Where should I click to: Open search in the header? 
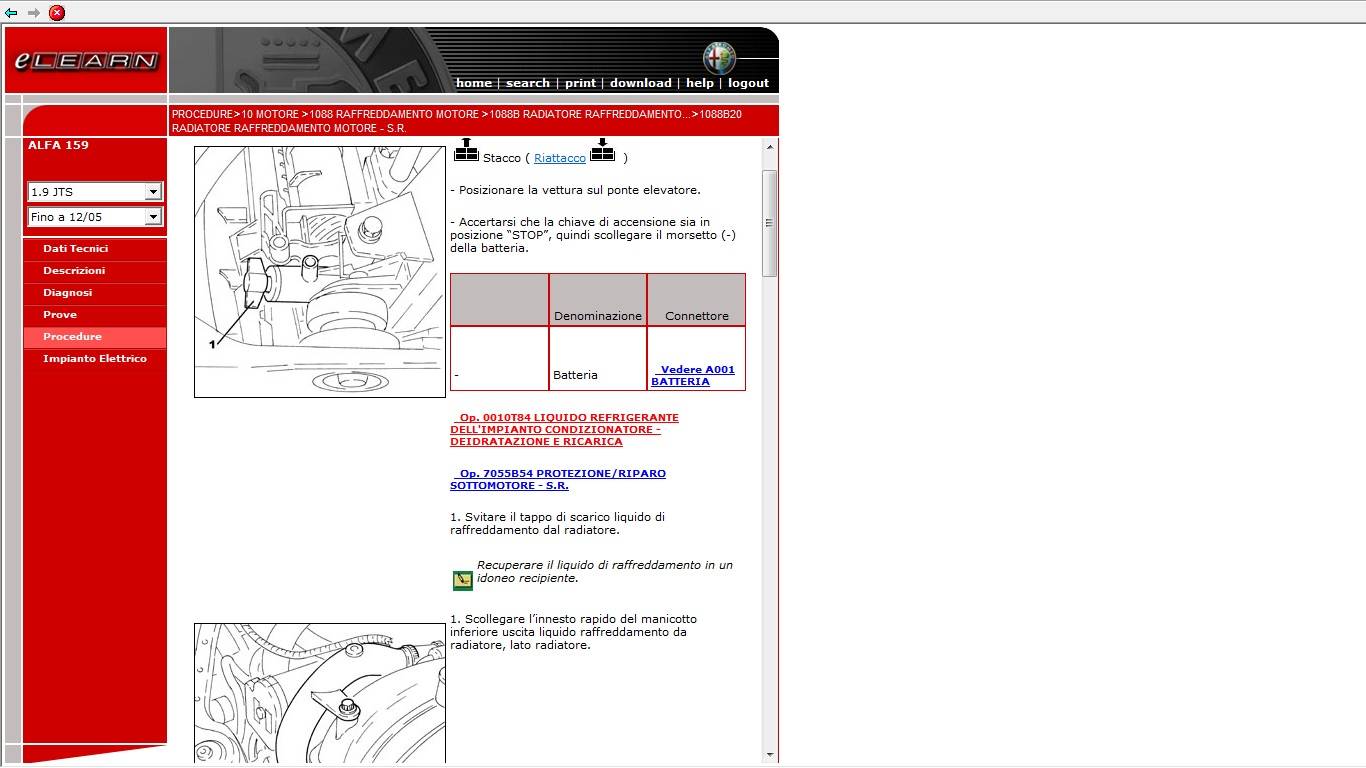[x=527, y=83]
